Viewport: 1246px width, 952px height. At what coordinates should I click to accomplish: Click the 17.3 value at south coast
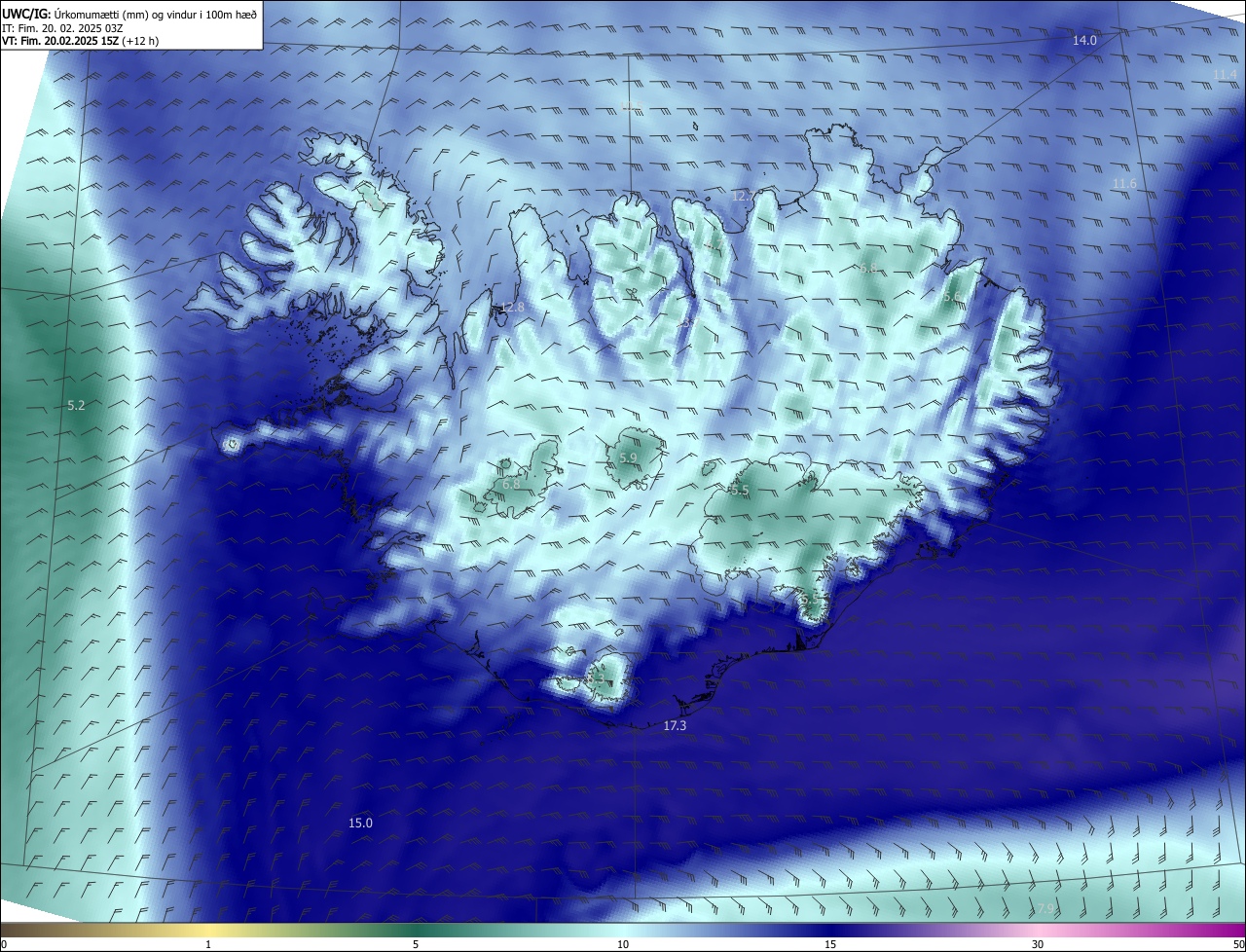[675, 726]
